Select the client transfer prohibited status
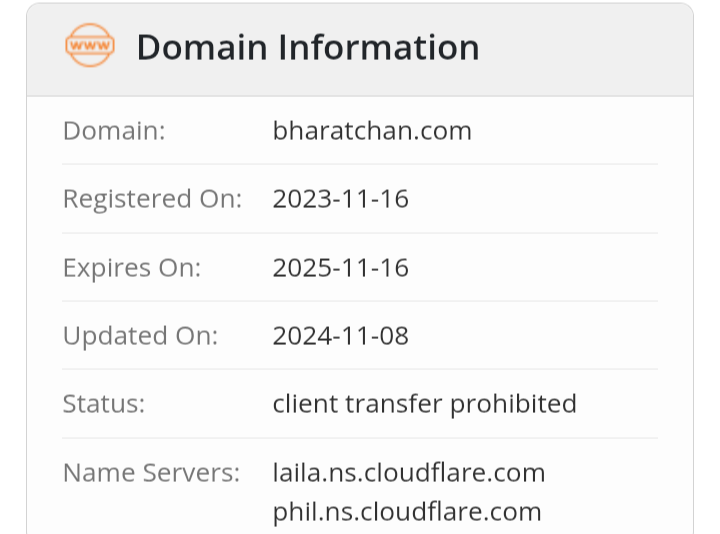Image resolution: width=720 pixels, height=534 pixels. pos(424,404)
